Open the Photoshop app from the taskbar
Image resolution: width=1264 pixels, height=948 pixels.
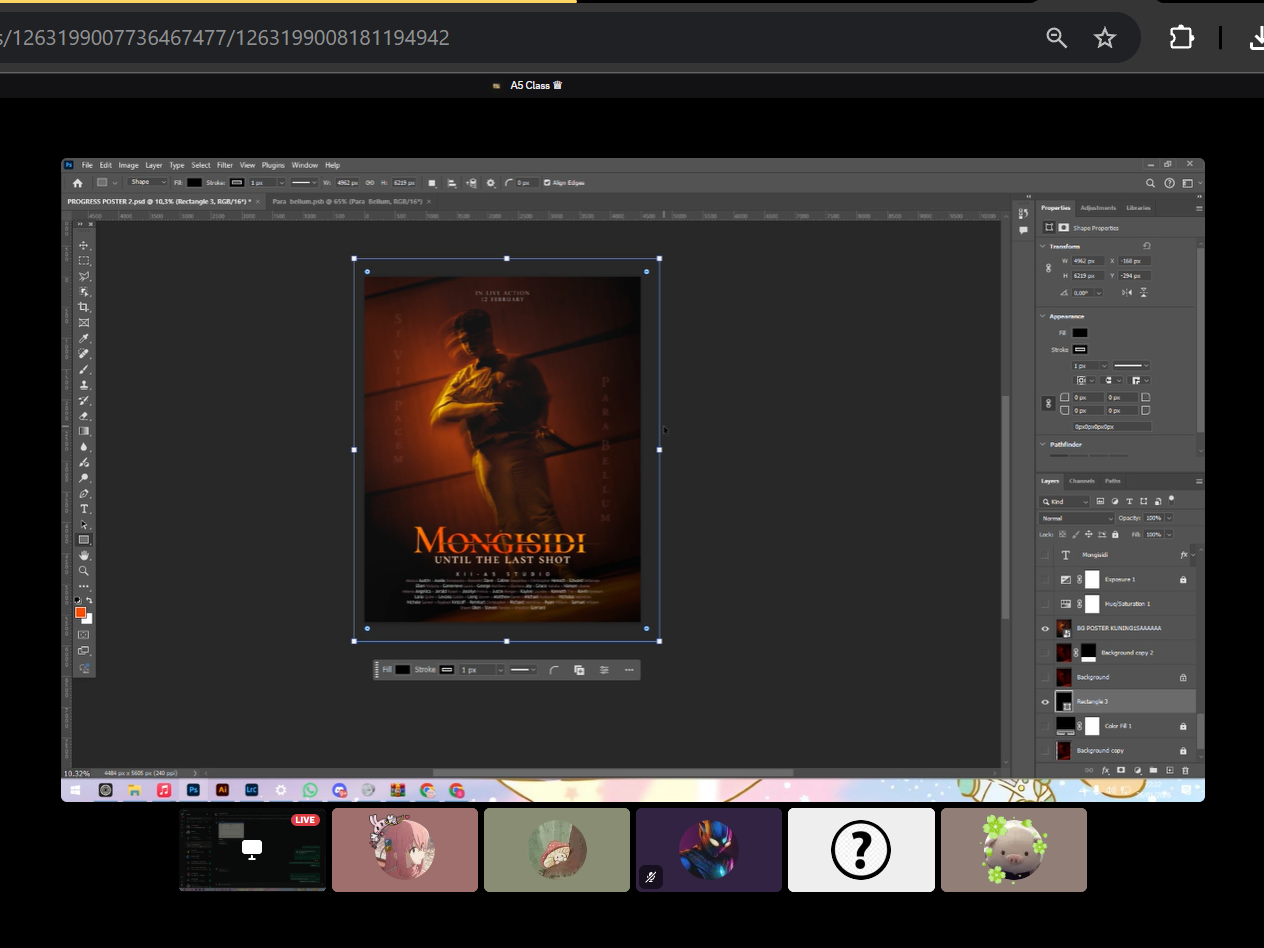194,790
